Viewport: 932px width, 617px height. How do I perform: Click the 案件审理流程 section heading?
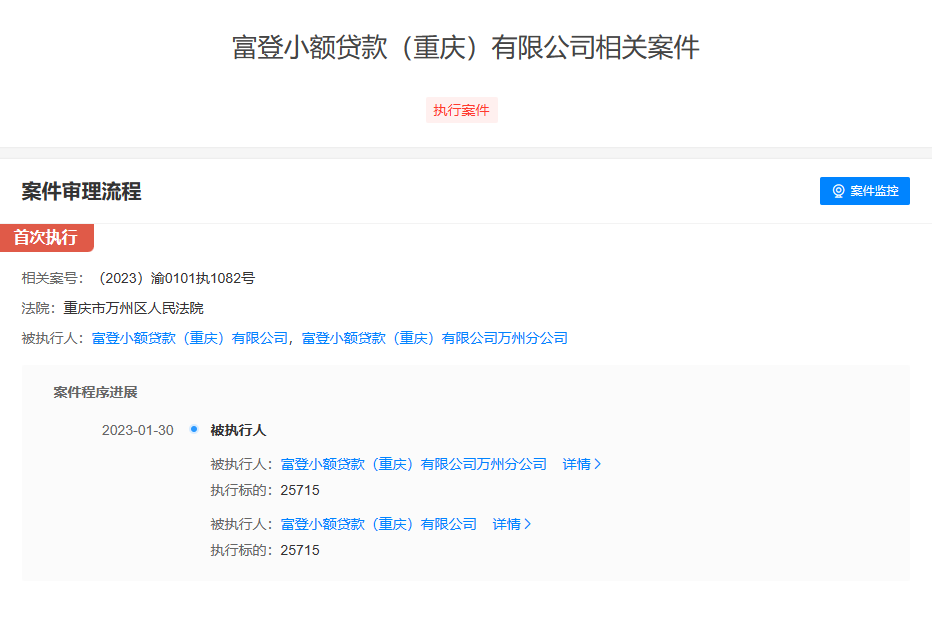point(81,192)
